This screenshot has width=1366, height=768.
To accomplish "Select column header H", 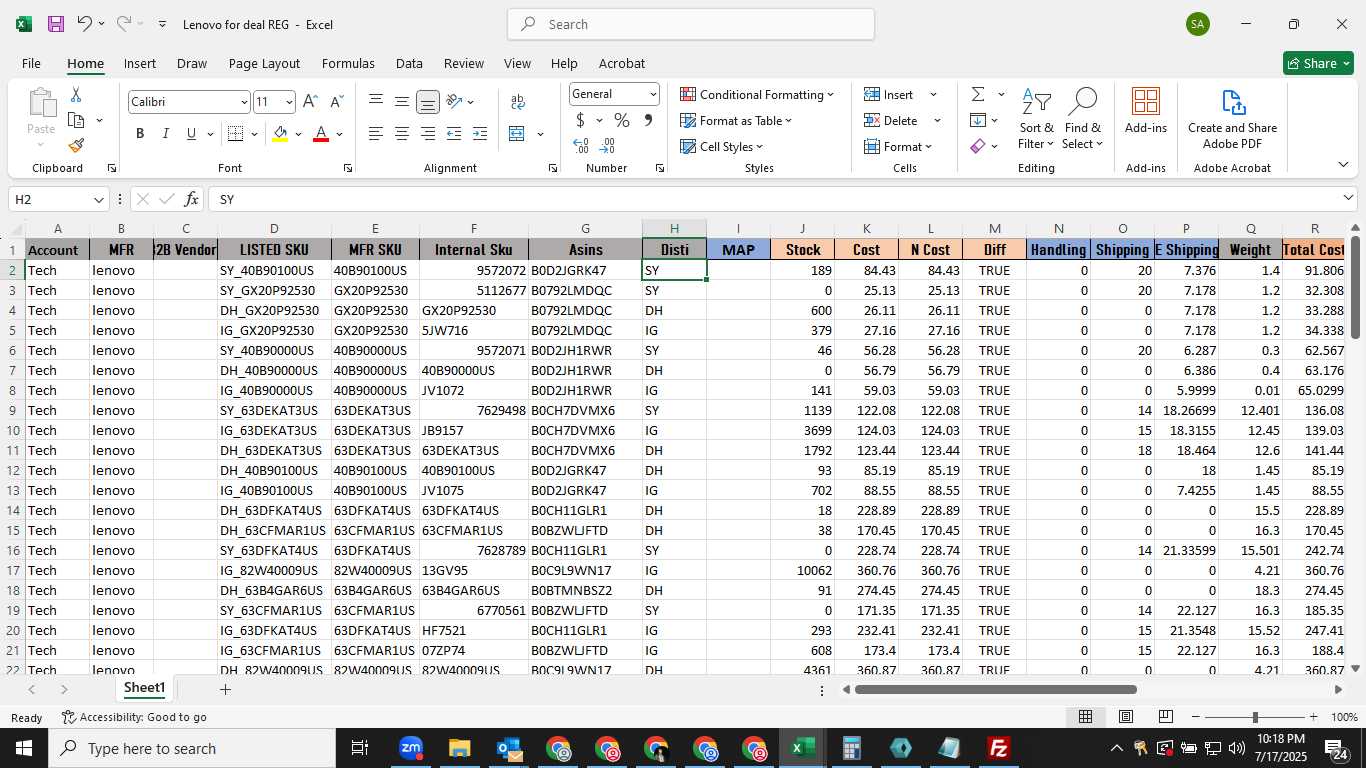I will coord(675,229).
